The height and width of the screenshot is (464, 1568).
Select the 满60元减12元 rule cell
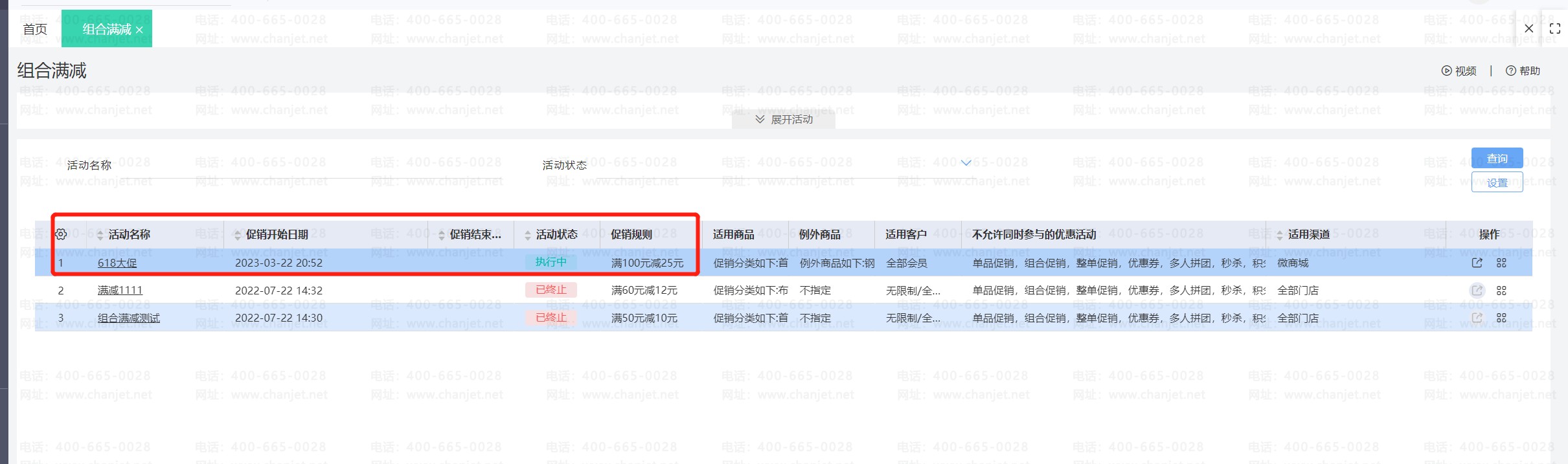(644, 291)
